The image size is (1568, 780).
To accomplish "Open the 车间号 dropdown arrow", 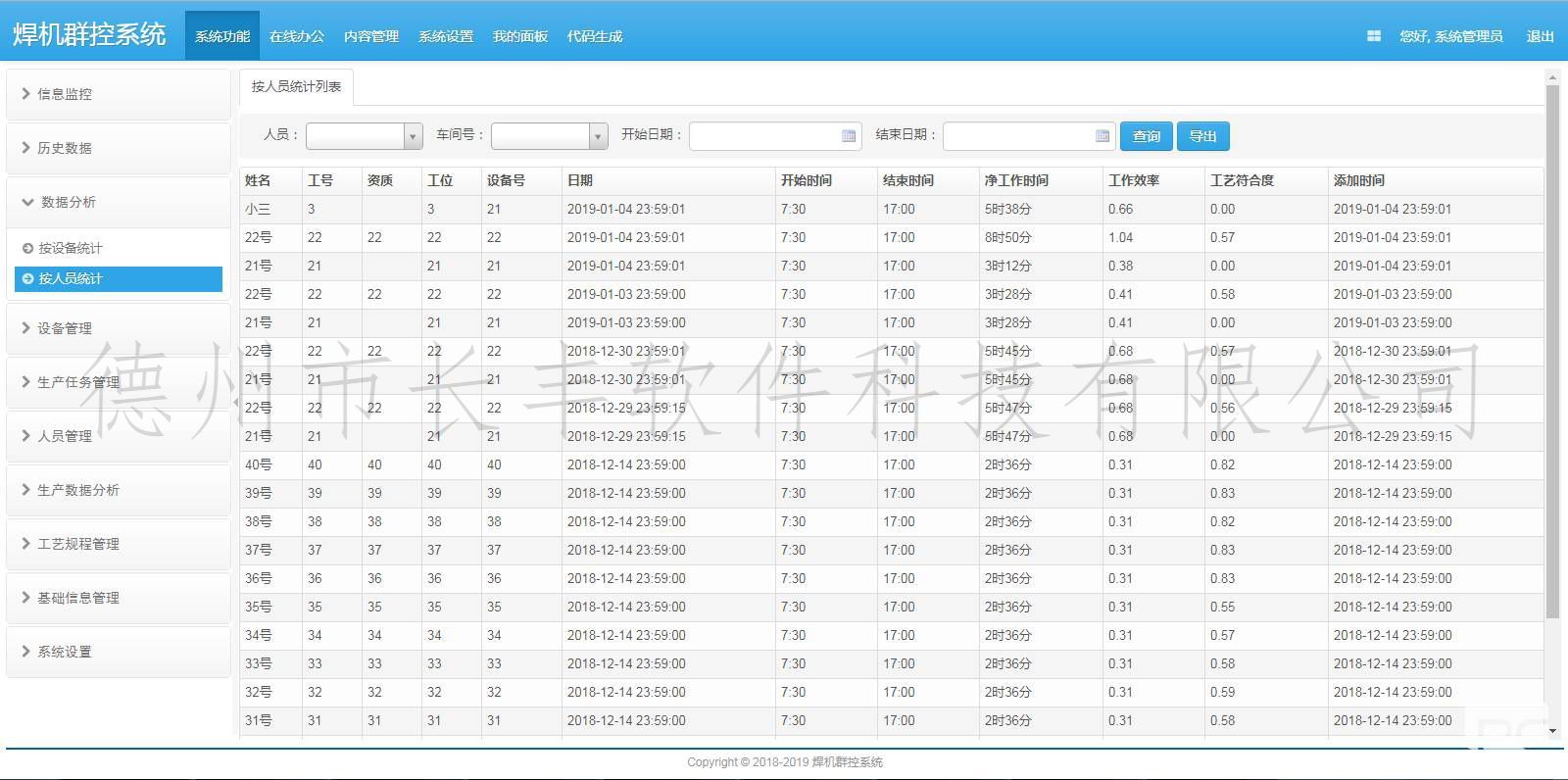I will [x=598, y=136].
